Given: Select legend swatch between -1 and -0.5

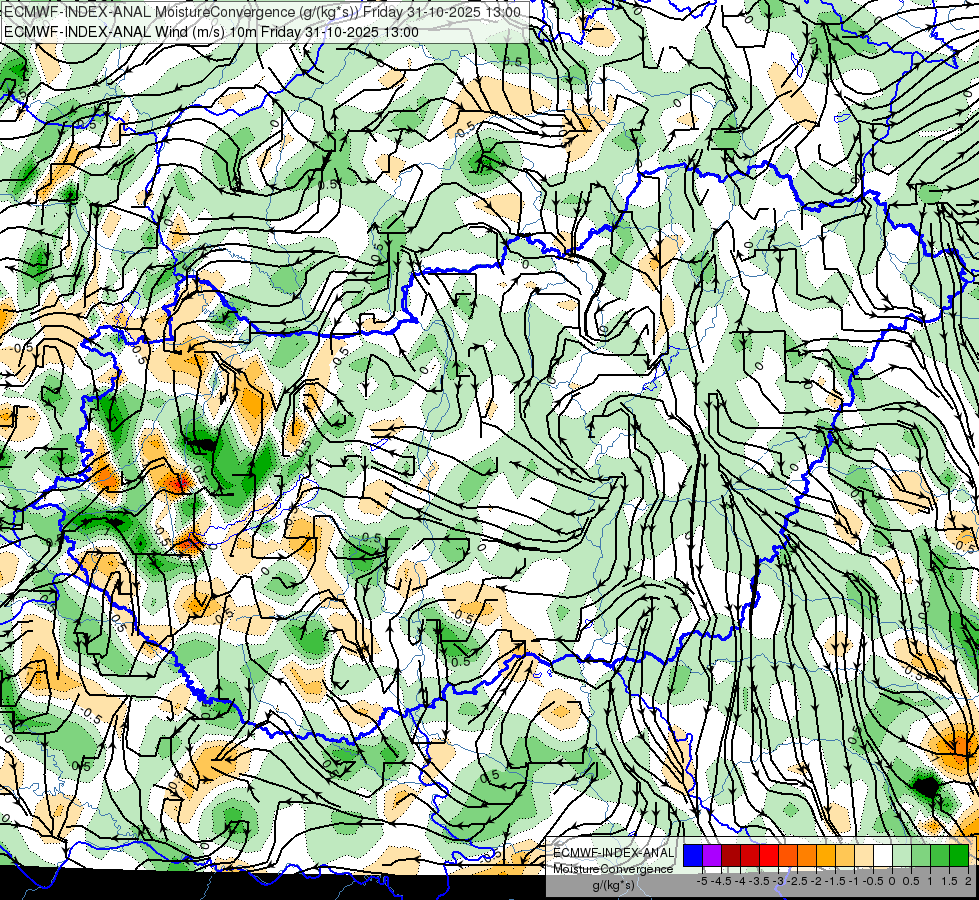Looking at the screenshot, I should coord(864,855).
